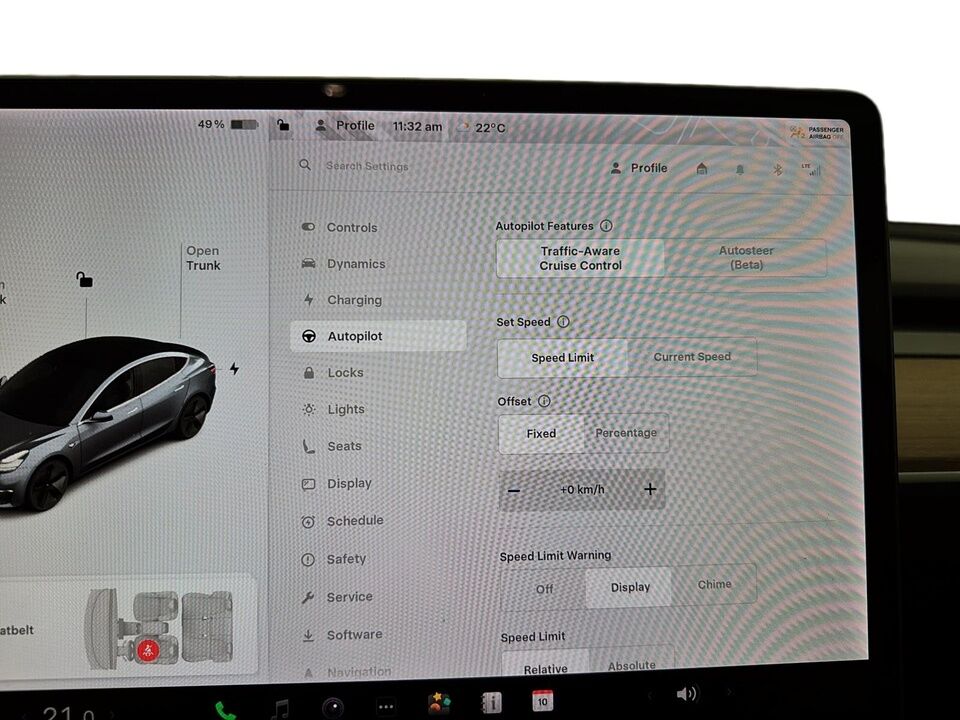The height and width of the screenshot is (720, 960).
Task: Tap the volume speaker icon
Action: (686, 694)
